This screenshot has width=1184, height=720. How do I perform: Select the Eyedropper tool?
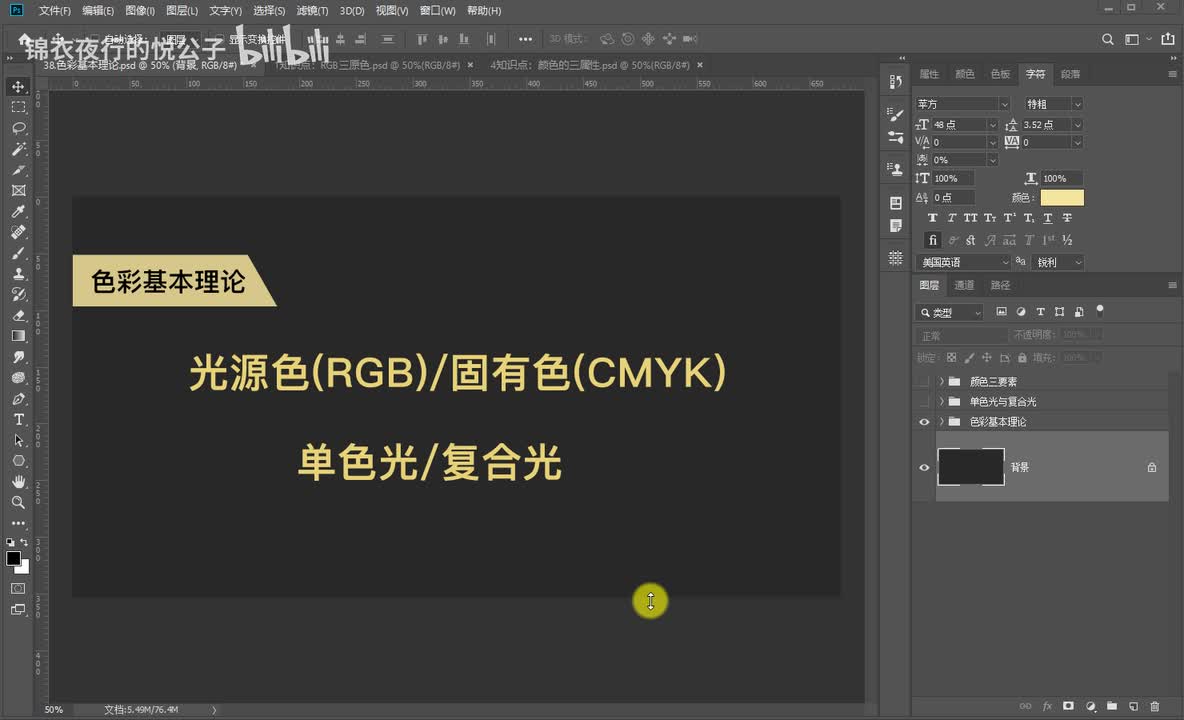click(18, 211)
